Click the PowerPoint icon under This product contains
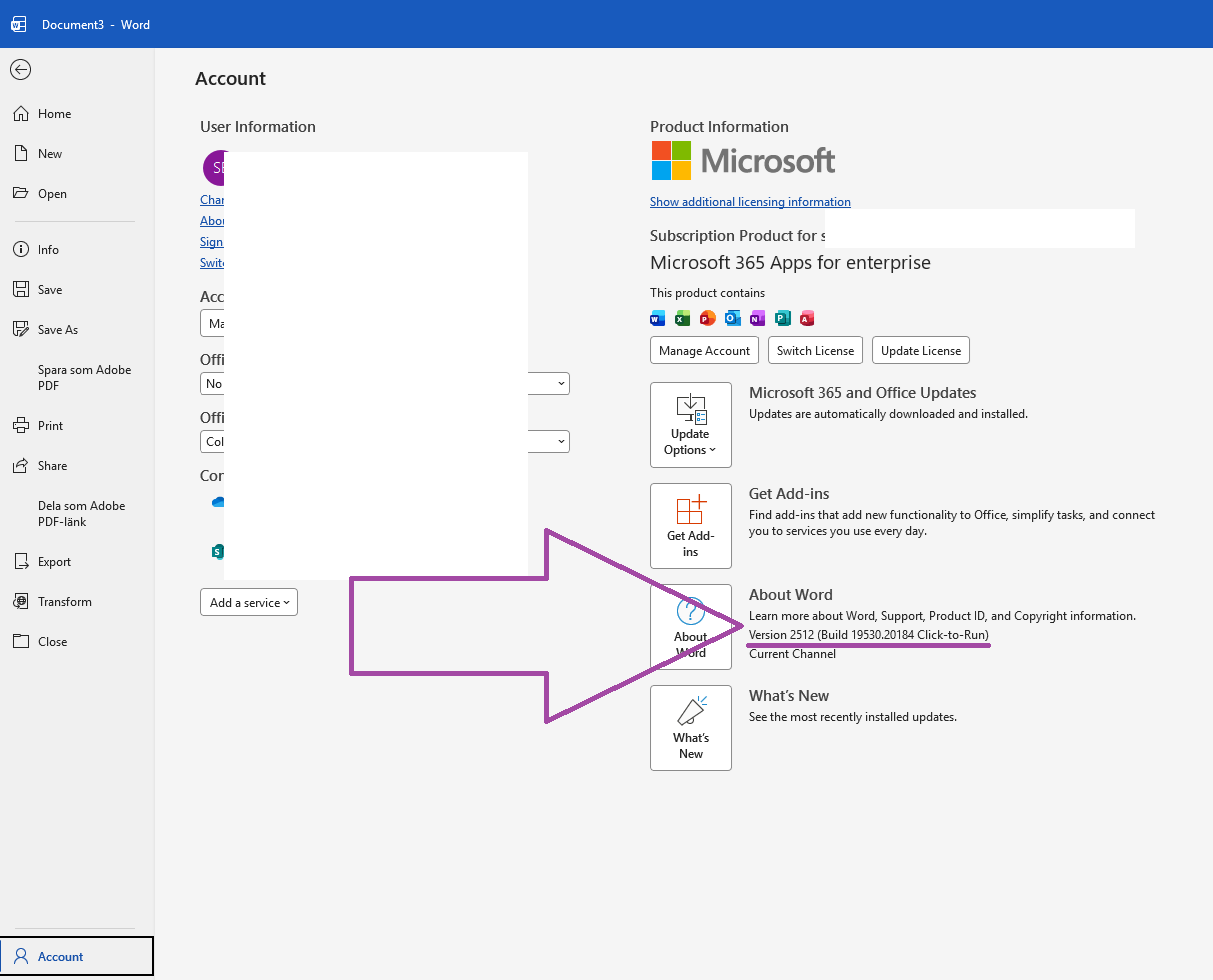 [707, 318]
